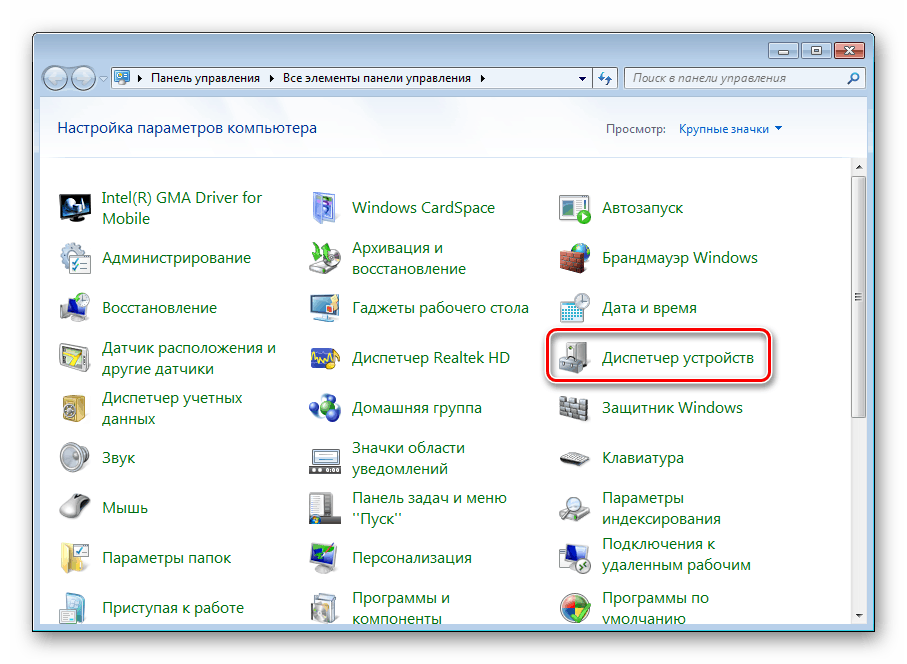Click Все элементы панели управления breadcrumb
907x664 pixels.
377,78
